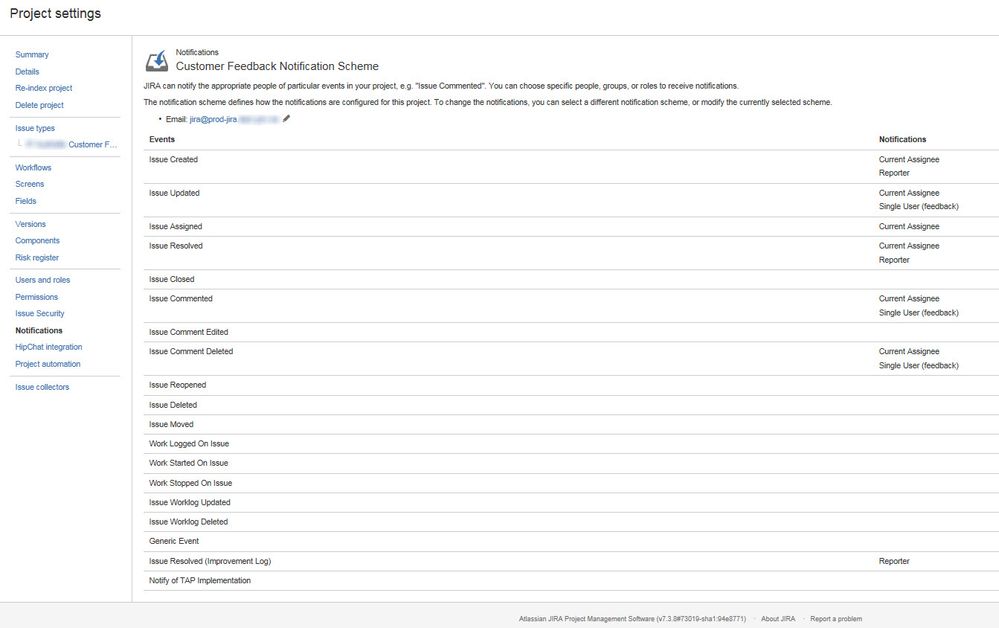Screen dimensions: 999x628
Task: Click Report a problem in the footer
Action: coord(836,618)
